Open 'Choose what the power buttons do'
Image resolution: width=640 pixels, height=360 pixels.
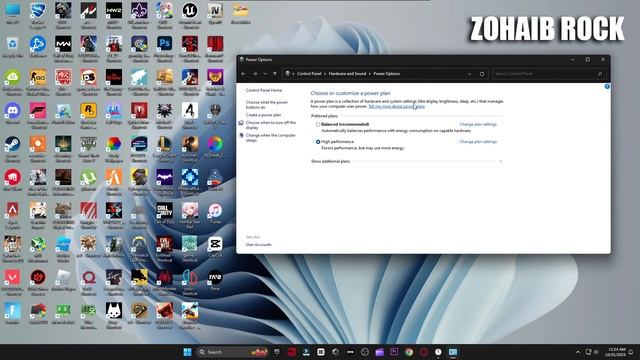point(267,105)
